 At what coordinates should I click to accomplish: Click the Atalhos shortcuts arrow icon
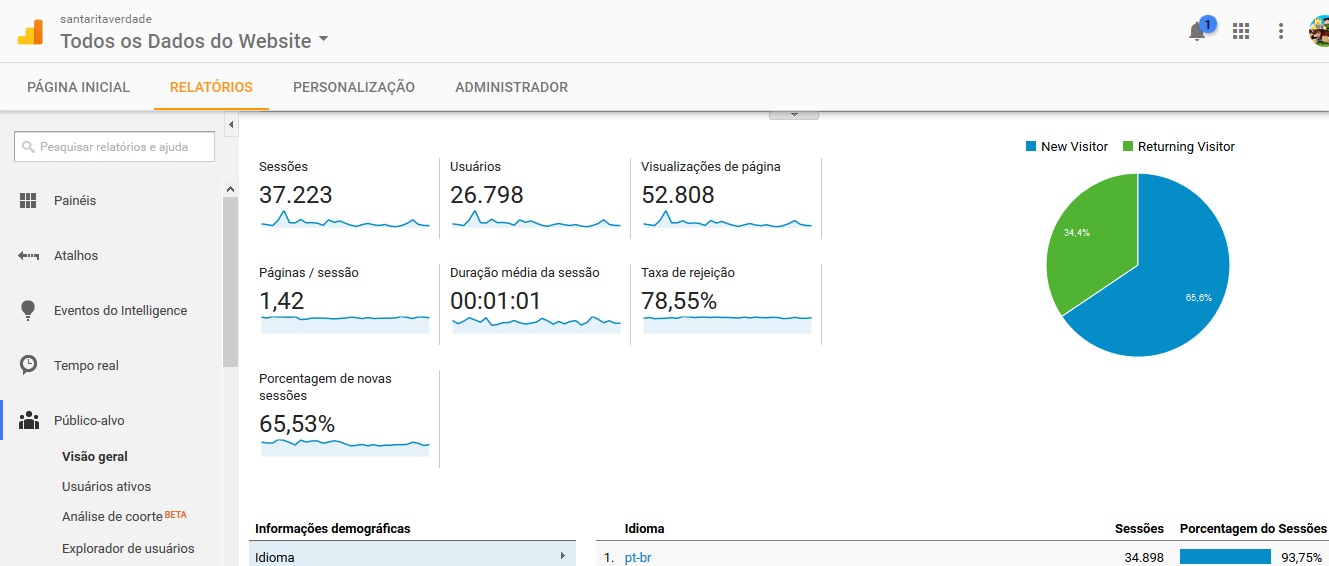pos(28,256)
